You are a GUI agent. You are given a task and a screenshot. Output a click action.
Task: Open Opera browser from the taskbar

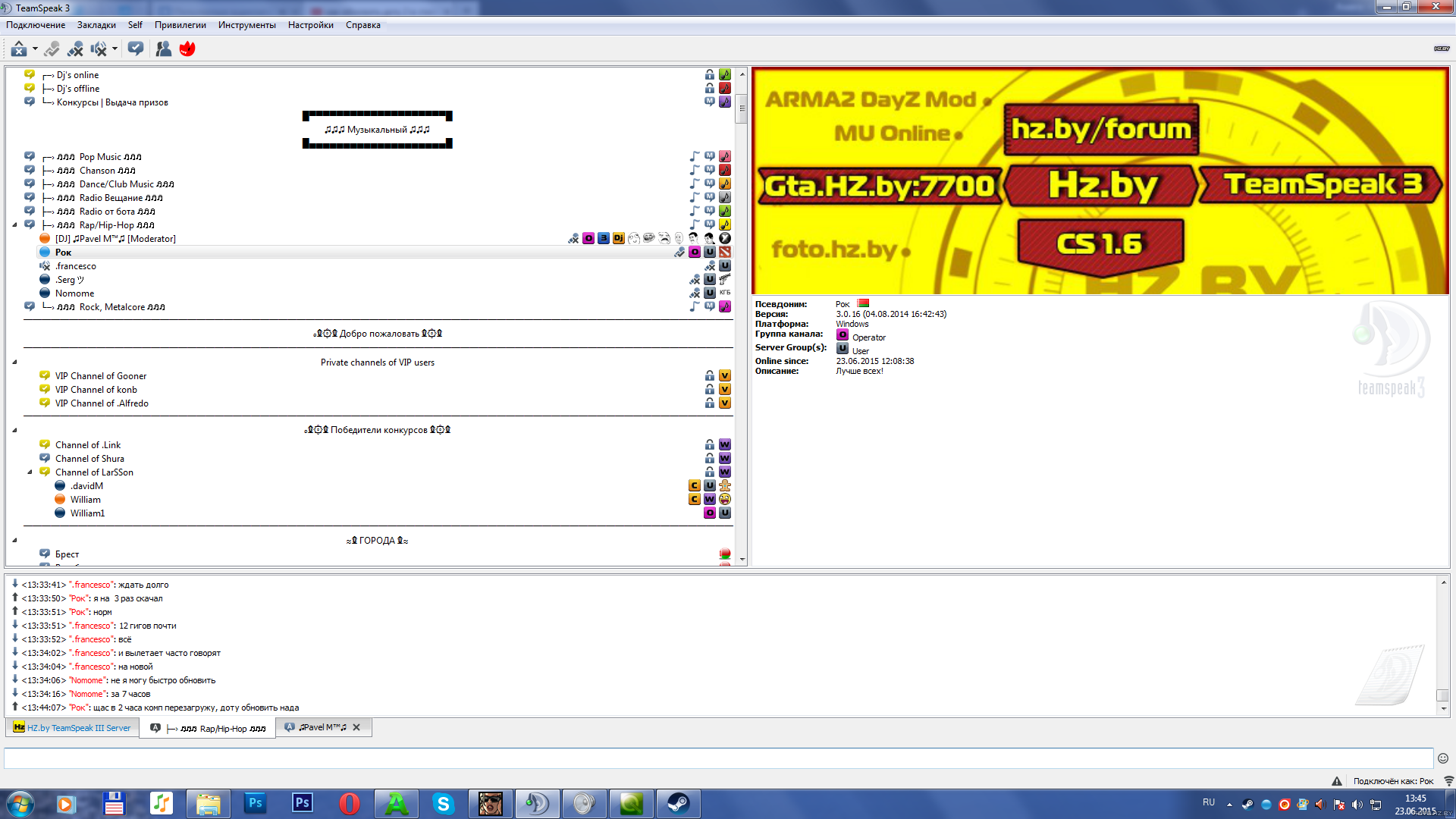coord(350,804)
